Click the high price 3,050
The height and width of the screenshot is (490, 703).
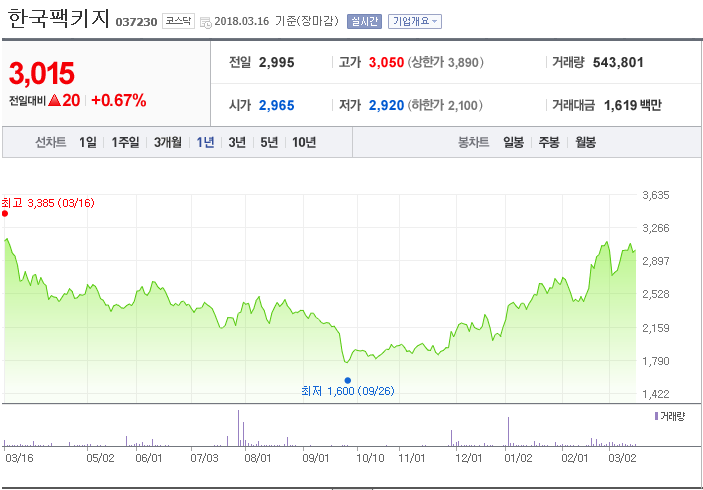[x=386, y=62]
